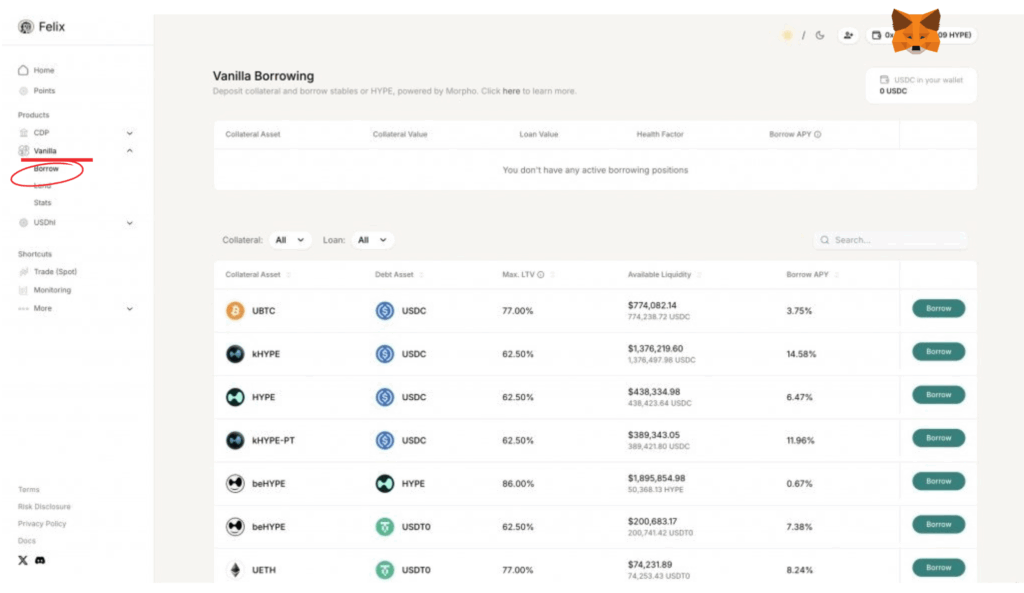The width and height of the screenshot is (1024, 593).
Task: Click the UETH ethereum icon
Action: pyautogui.click(x=235, y=570)
